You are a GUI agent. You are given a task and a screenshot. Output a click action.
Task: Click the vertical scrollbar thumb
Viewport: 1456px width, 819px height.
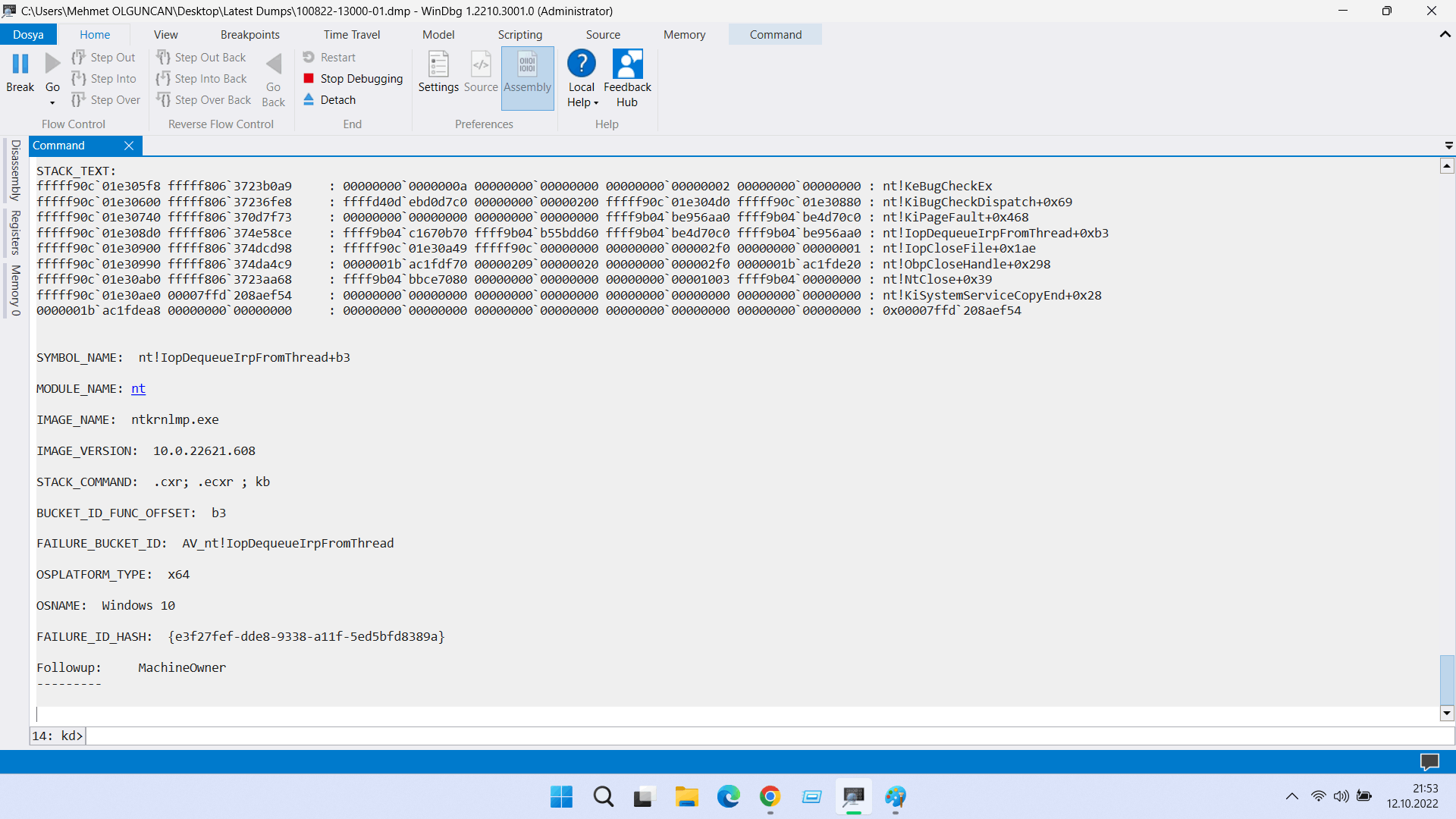(x=1447, y=679)
